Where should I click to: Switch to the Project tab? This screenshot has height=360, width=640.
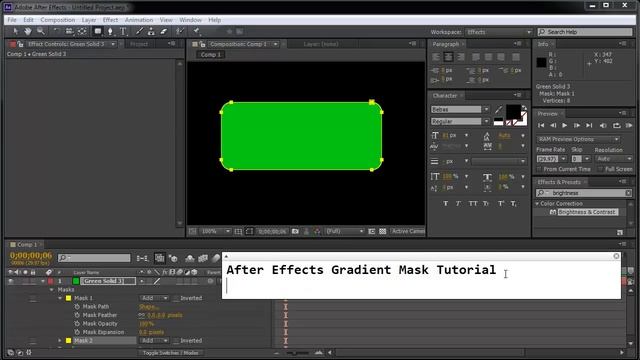(139, 44)
